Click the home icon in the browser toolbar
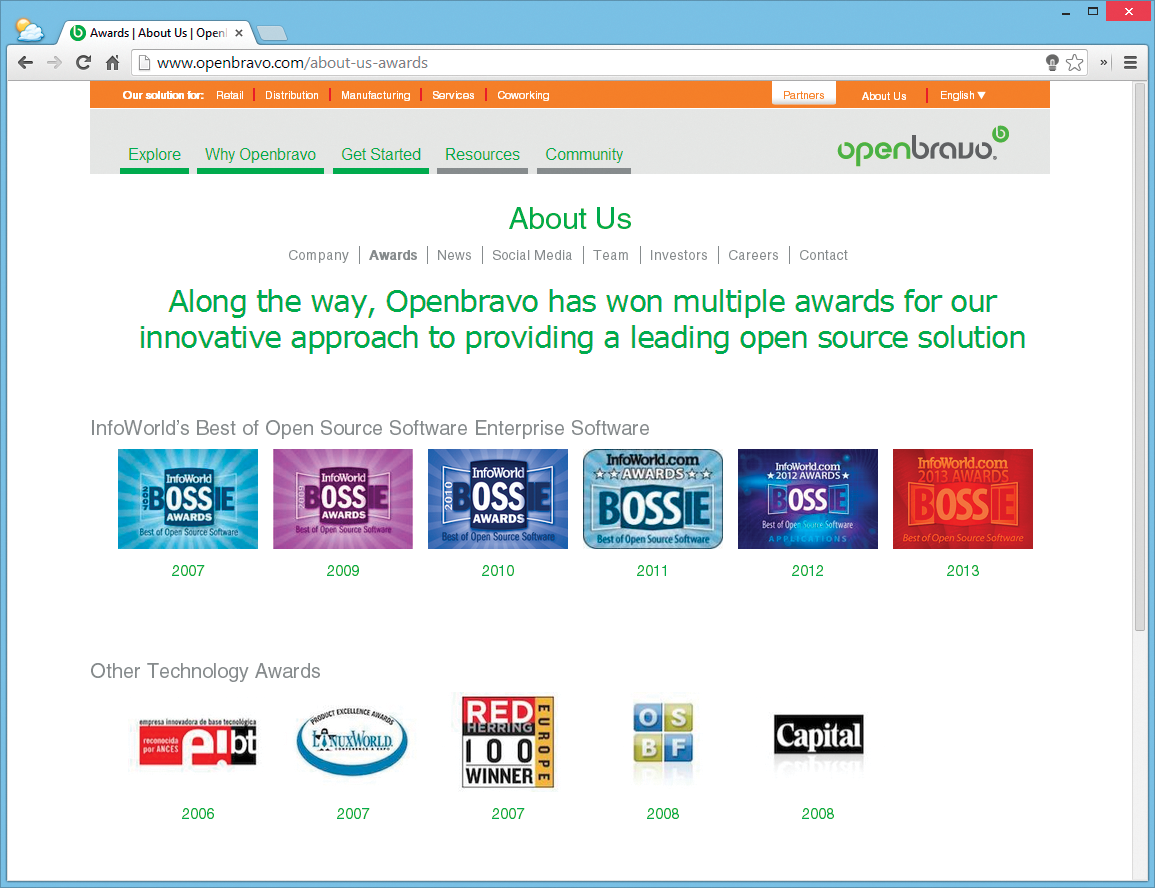Image resolution: width=1155 pixels, height=888 pixels. (x=111, y=62)
